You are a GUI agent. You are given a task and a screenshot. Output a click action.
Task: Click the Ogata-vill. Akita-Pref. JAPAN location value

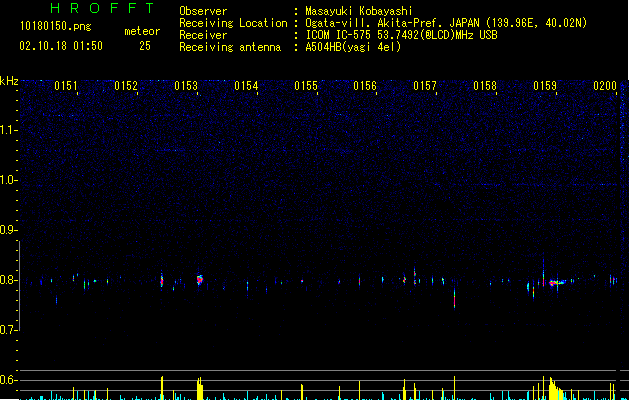coord(446,23)
